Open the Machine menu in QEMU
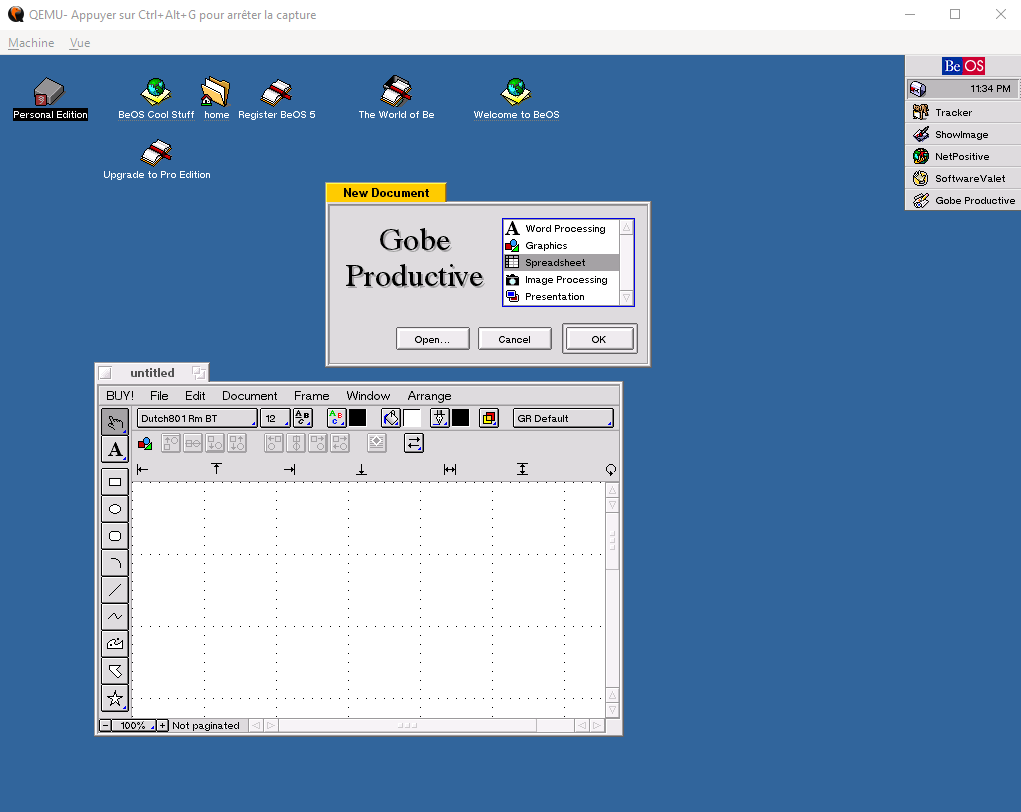The width and height of the screenshot is (1021, 812). click(31, 43)
